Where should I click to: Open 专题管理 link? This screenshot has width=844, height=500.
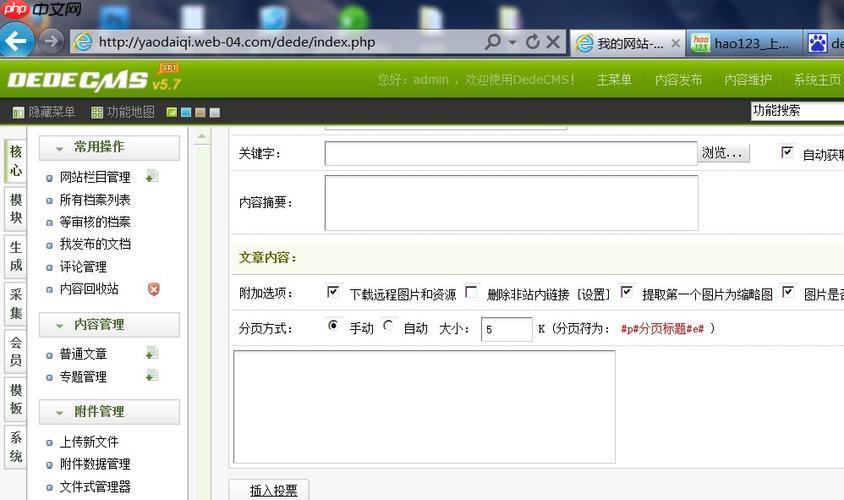click(x=83, y=376)
